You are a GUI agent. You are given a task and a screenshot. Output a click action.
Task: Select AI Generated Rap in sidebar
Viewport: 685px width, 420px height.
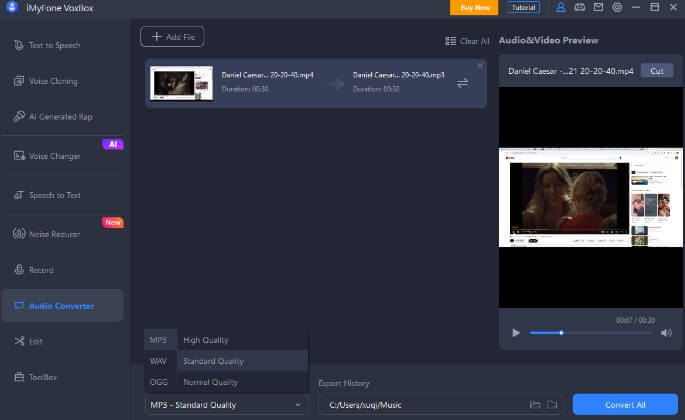tap(60, 117)
